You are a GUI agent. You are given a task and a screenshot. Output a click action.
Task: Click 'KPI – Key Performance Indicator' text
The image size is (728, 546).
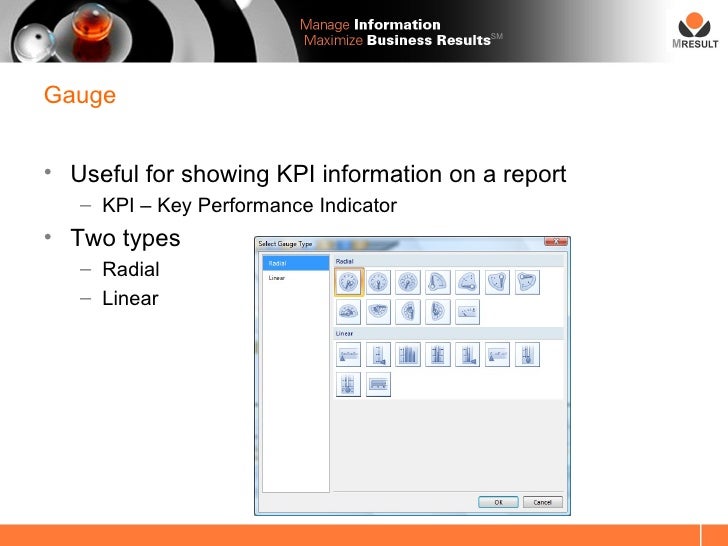[x=249, y=206]
